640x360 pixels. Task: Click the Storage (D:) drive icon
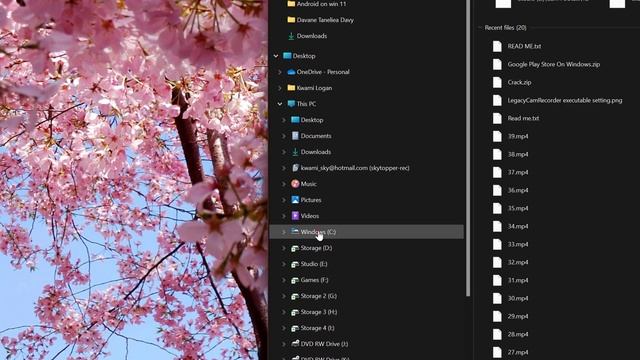click(295, 248)
